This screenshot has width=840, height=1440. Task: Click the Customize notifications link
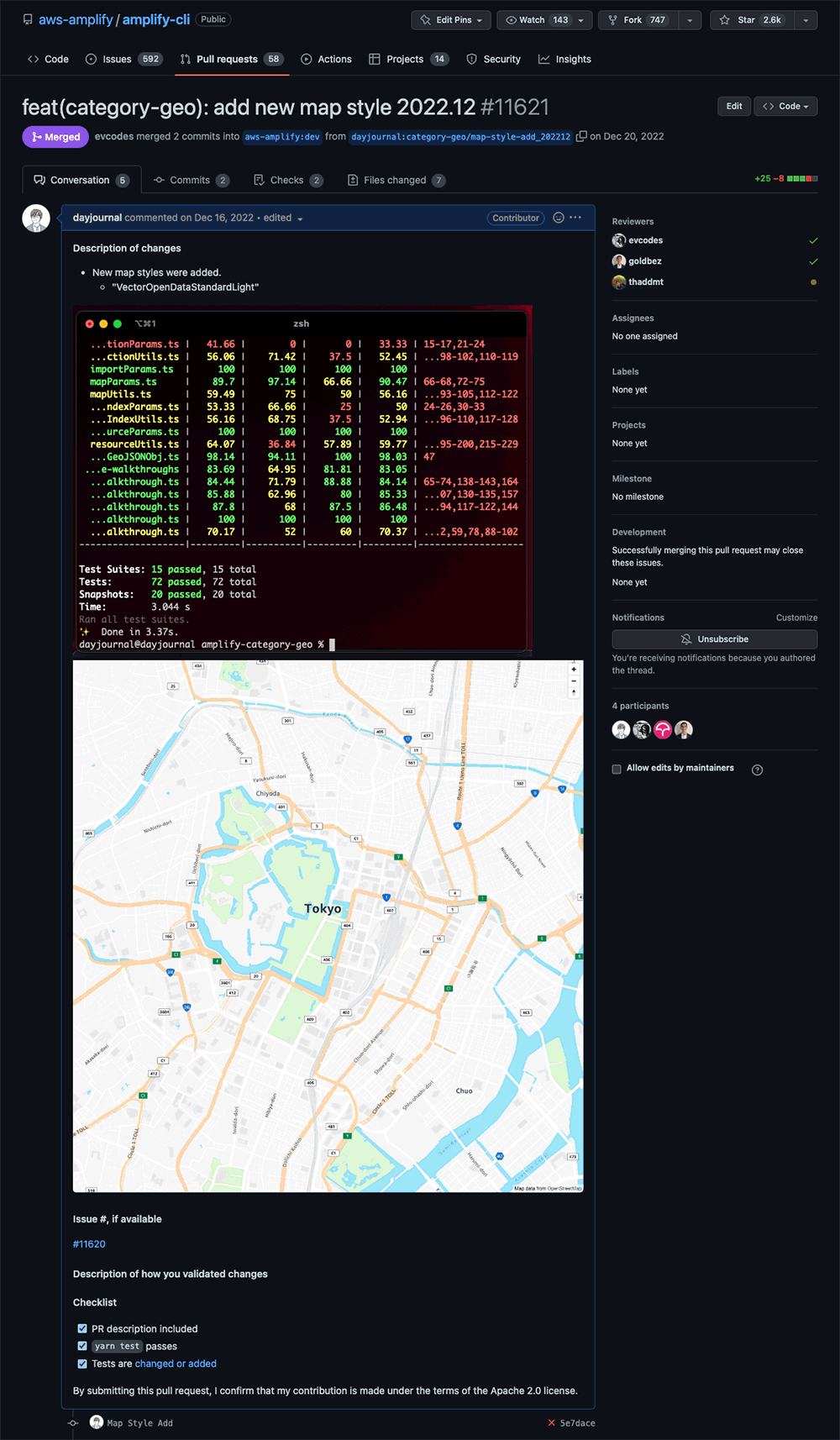[x=796, y=618]
